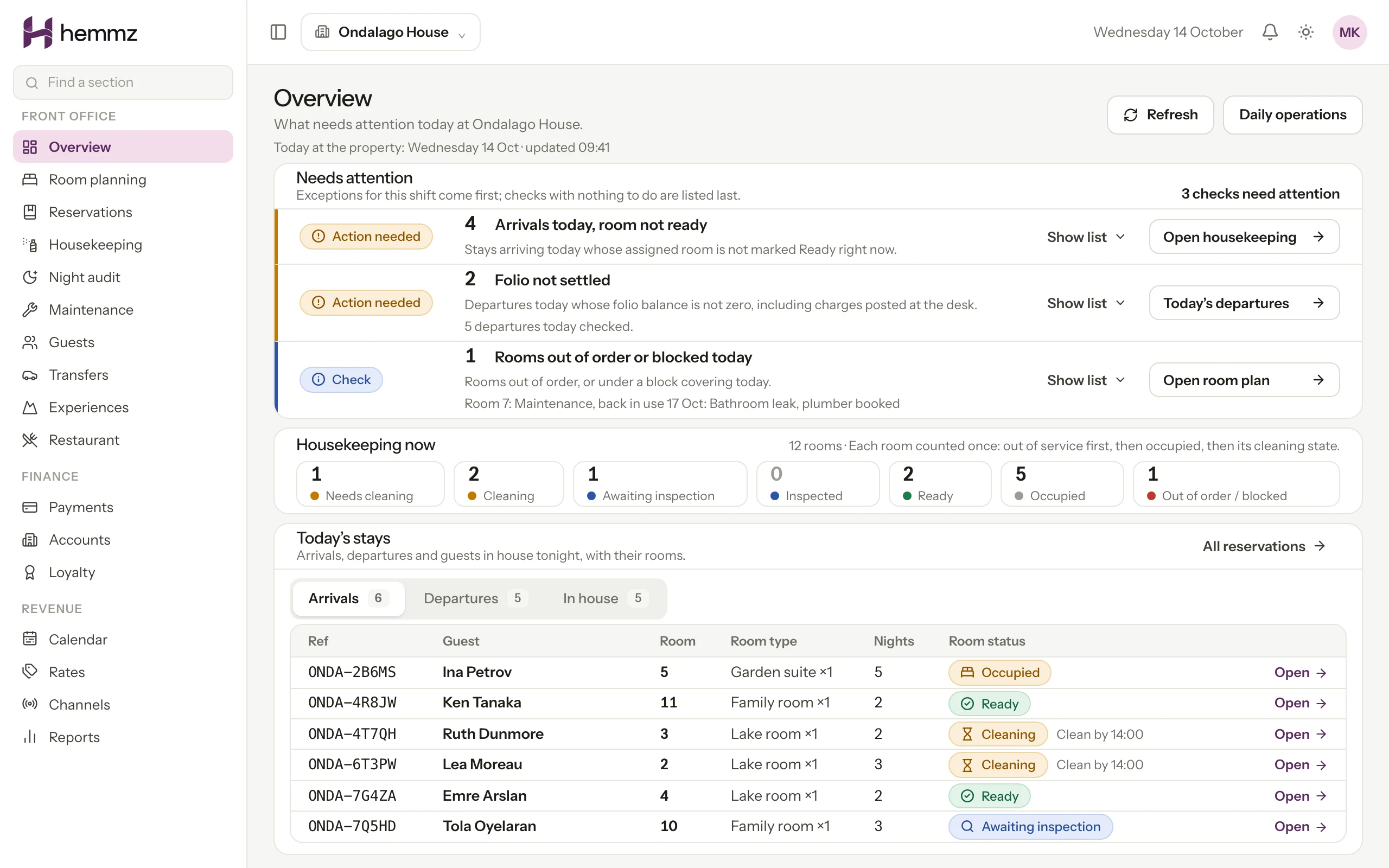
Task: Click the Reports bar chart icon
Action: click(x=30, y=737)
